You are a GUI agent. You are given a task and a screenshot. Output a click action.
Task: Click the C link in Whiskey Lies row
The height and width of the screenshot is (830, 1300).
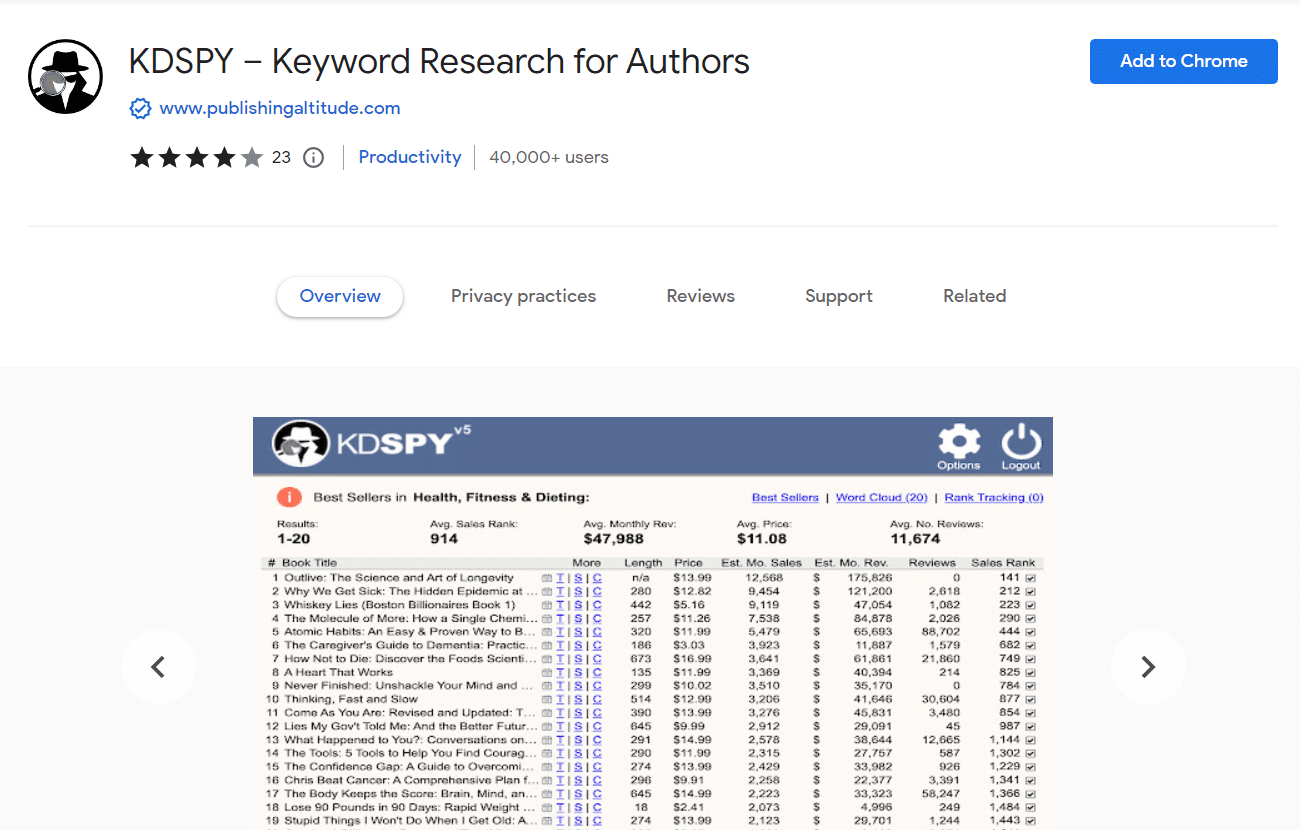point(597,605)
